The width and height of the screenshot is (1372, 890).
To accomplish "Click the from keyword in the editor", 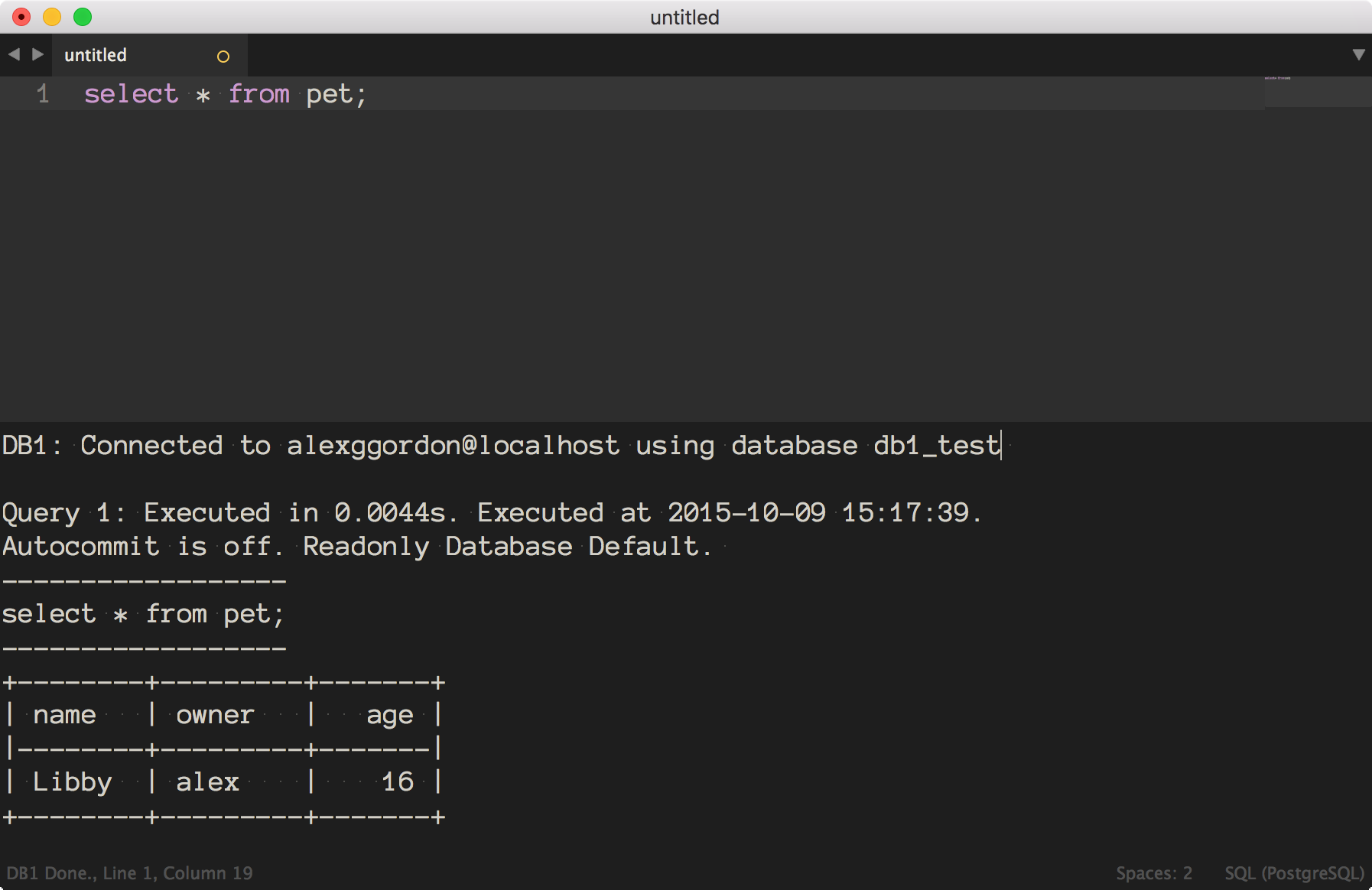I will coord(258,94).
